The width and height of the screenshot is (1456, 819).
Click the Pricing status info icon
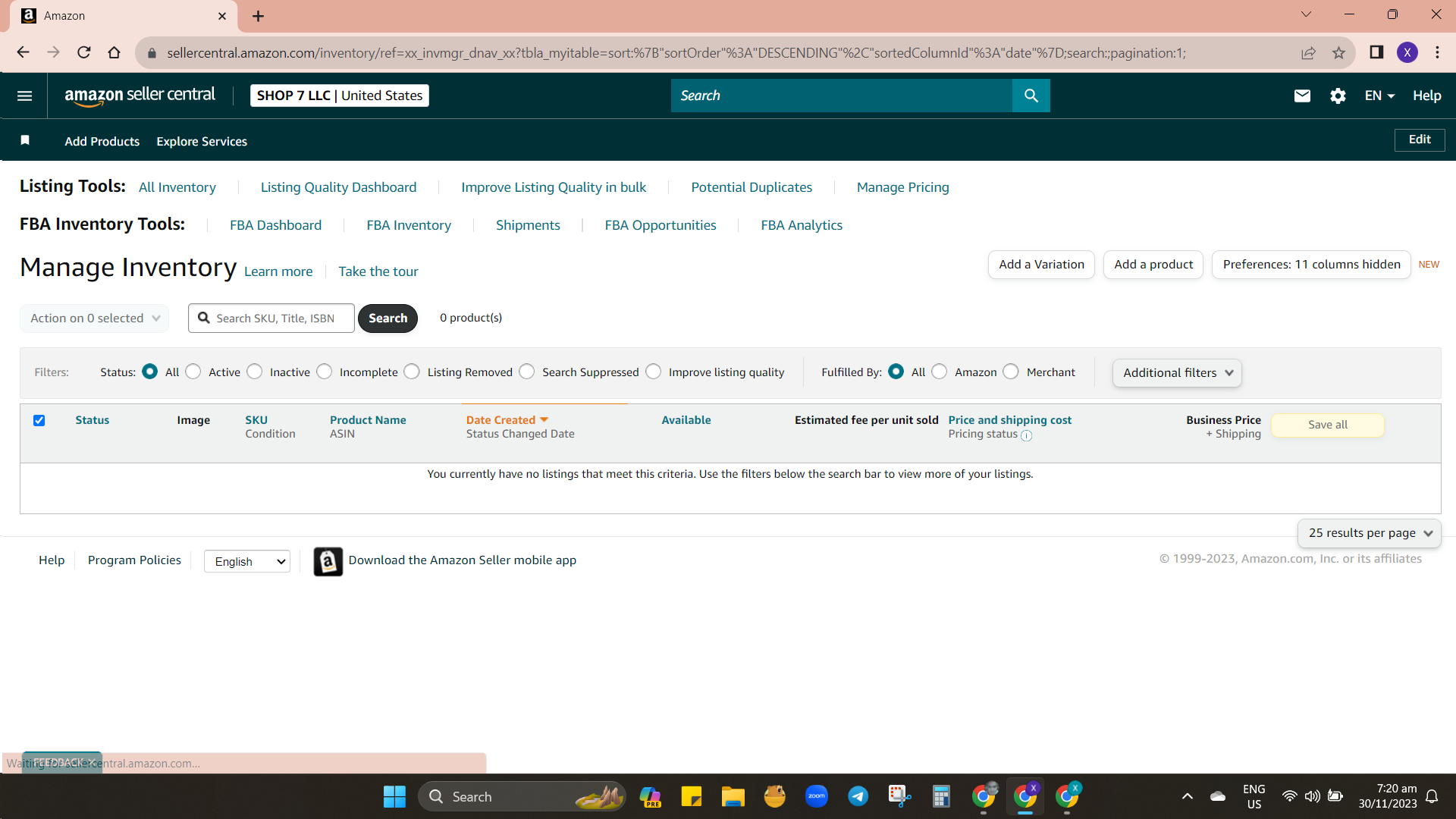1026,435
